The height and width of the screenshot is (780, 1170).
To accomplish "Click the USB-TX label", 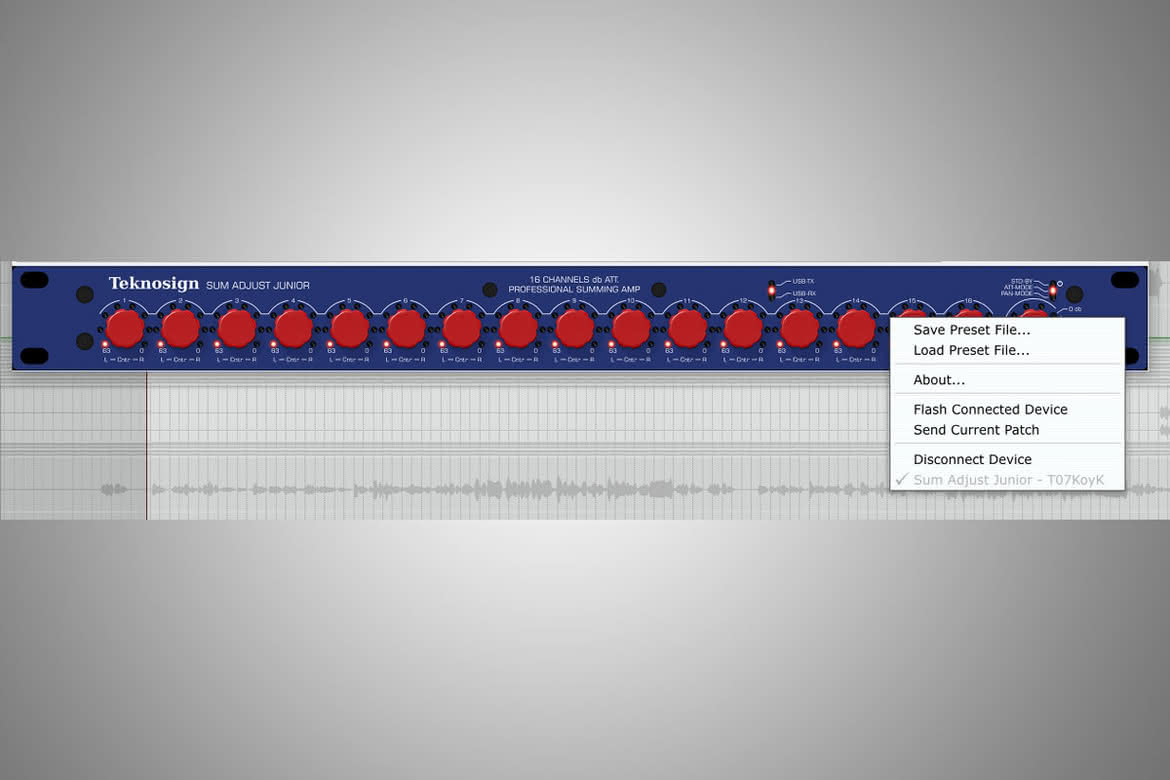I will click(803, 281).
